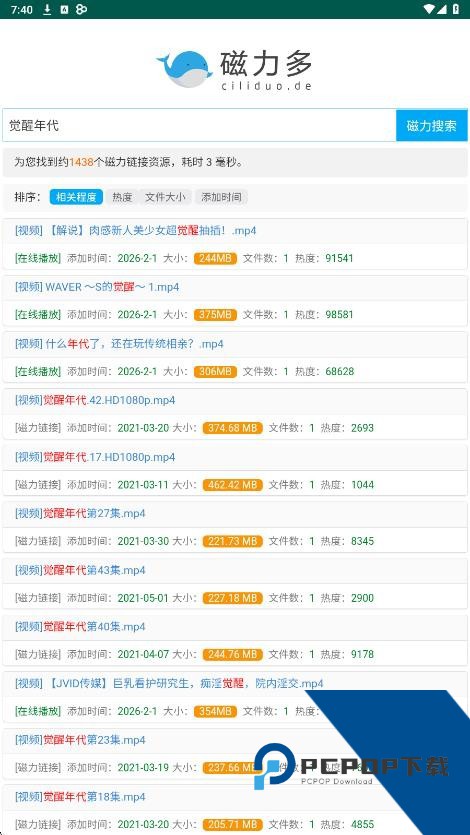
Task: Select heat value 2900
Action: pyautogui.click(x=362, y=597)
